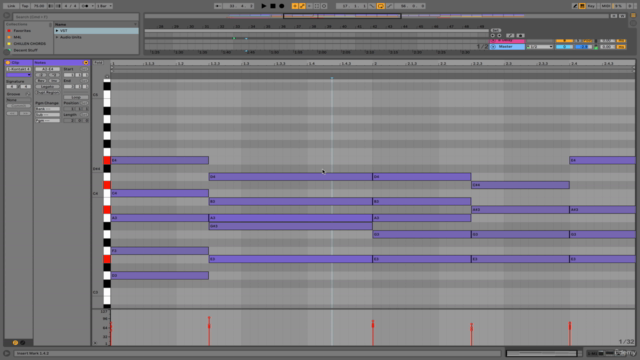The width and height of the screenshot is (640, 360).
Task: Click the previous locator arrow
Action: (493, 36)
